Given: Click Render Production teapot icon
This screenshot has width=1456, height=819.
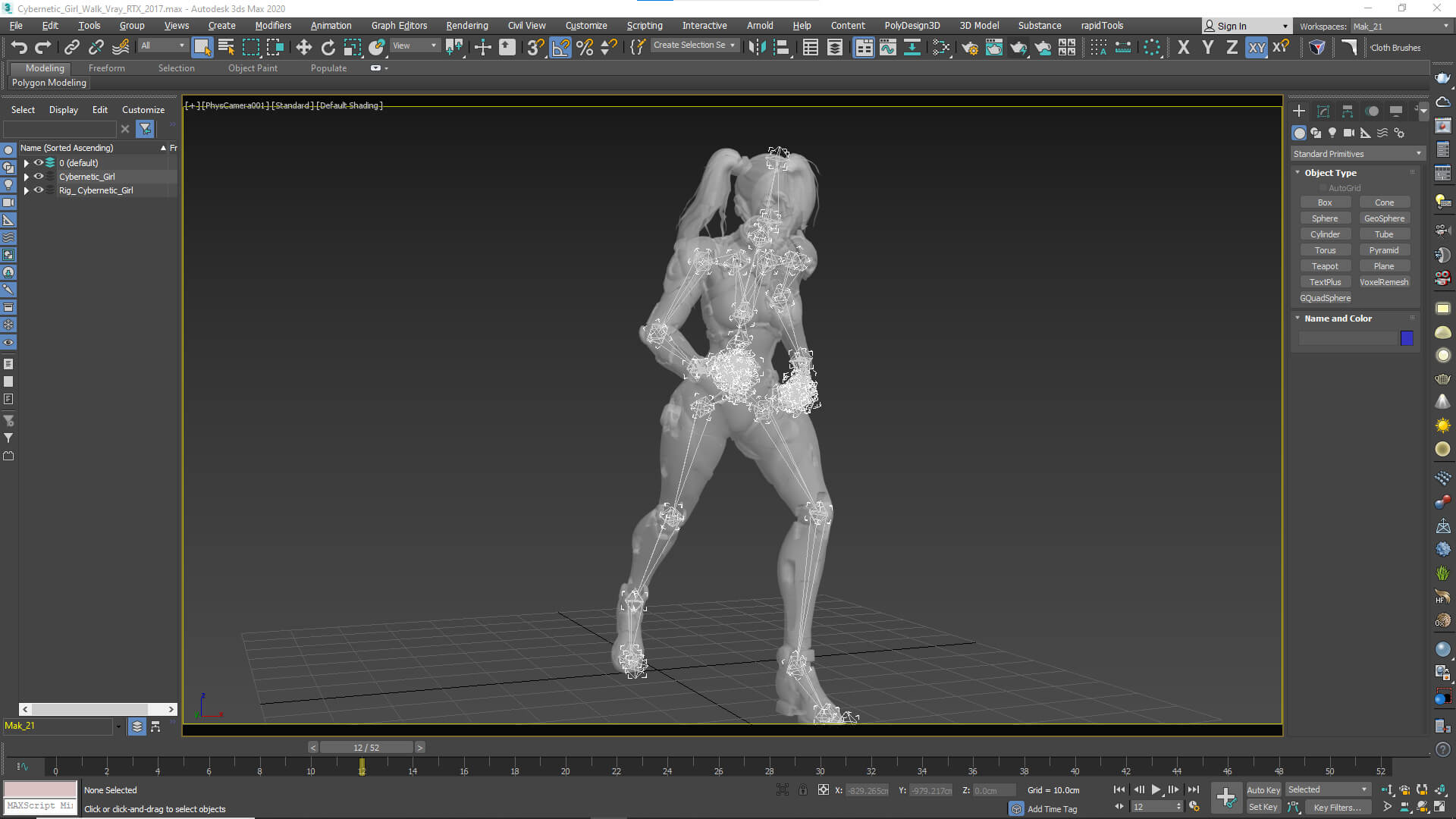Looking at the screenshot, I should 1018,47.
